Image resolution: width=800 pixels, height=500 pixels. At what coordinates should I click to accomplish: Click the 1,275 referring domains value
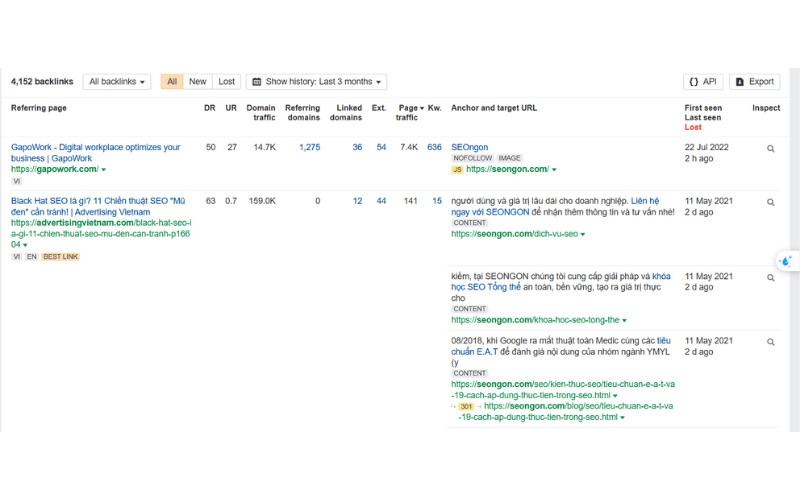310,147
